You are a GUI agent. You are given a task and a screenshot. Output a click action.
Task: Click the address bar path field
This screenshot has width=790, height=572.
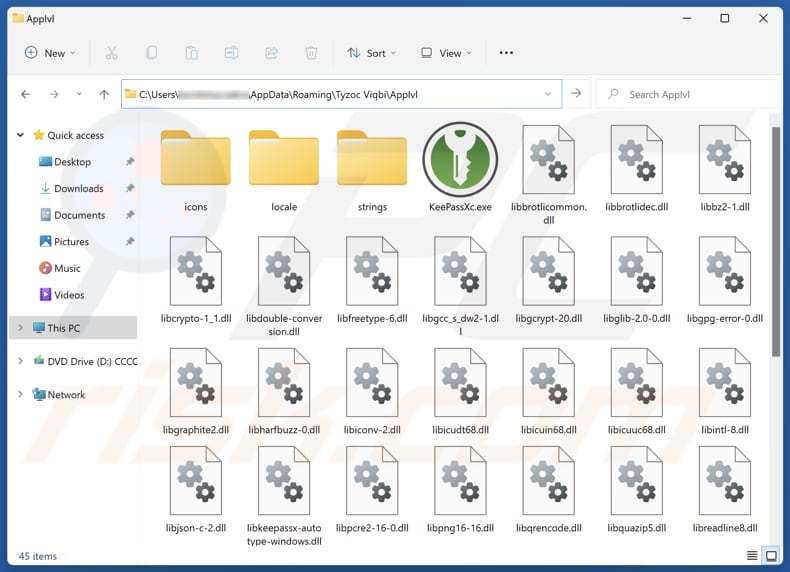(341, 94)
